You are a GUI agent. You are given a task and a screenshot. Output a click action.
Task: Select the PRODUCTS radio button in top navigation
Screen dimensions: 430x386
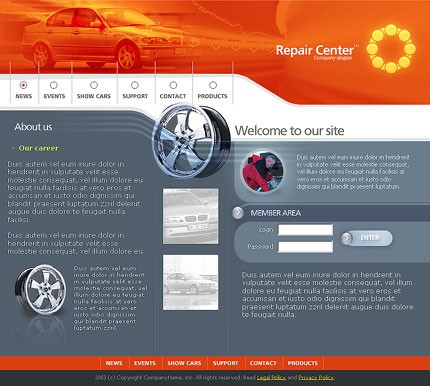coord(213,85)
